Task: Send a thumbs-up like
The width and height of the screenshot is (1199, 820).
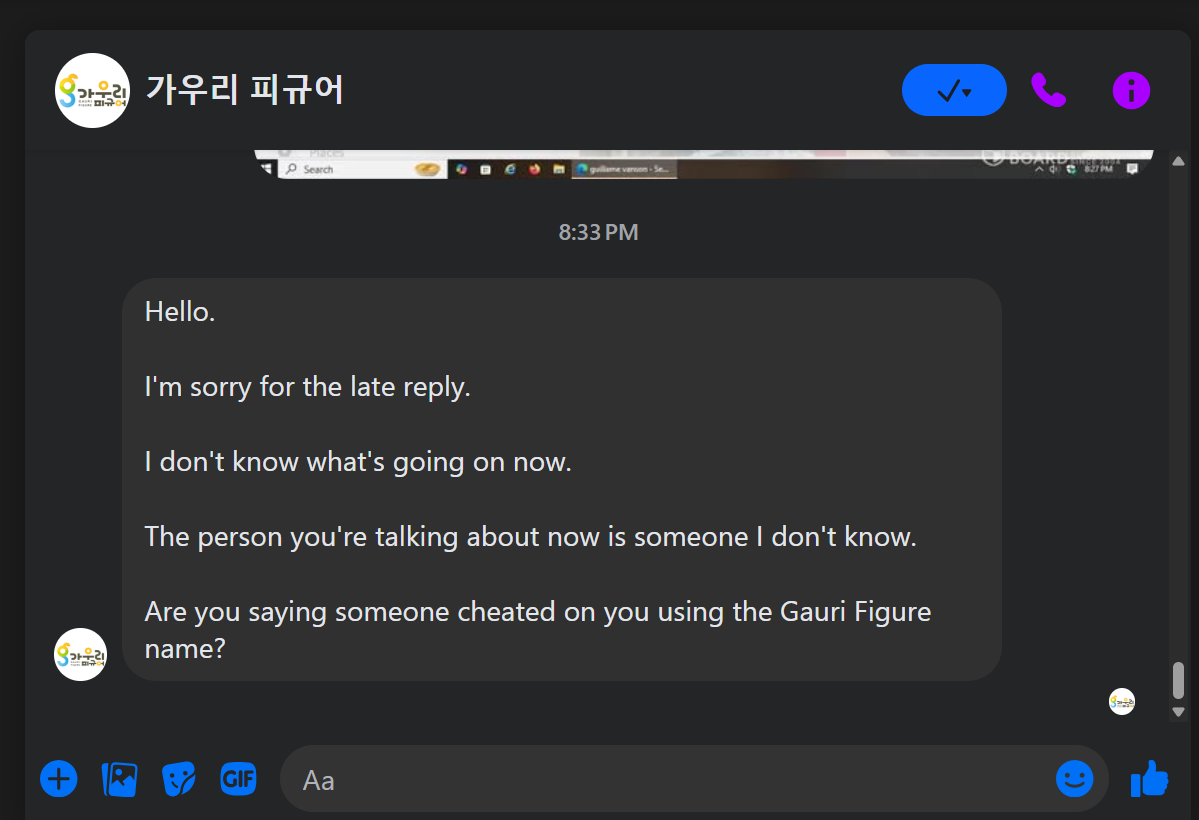Action: pyautogui.click(x=1149, y=778)
